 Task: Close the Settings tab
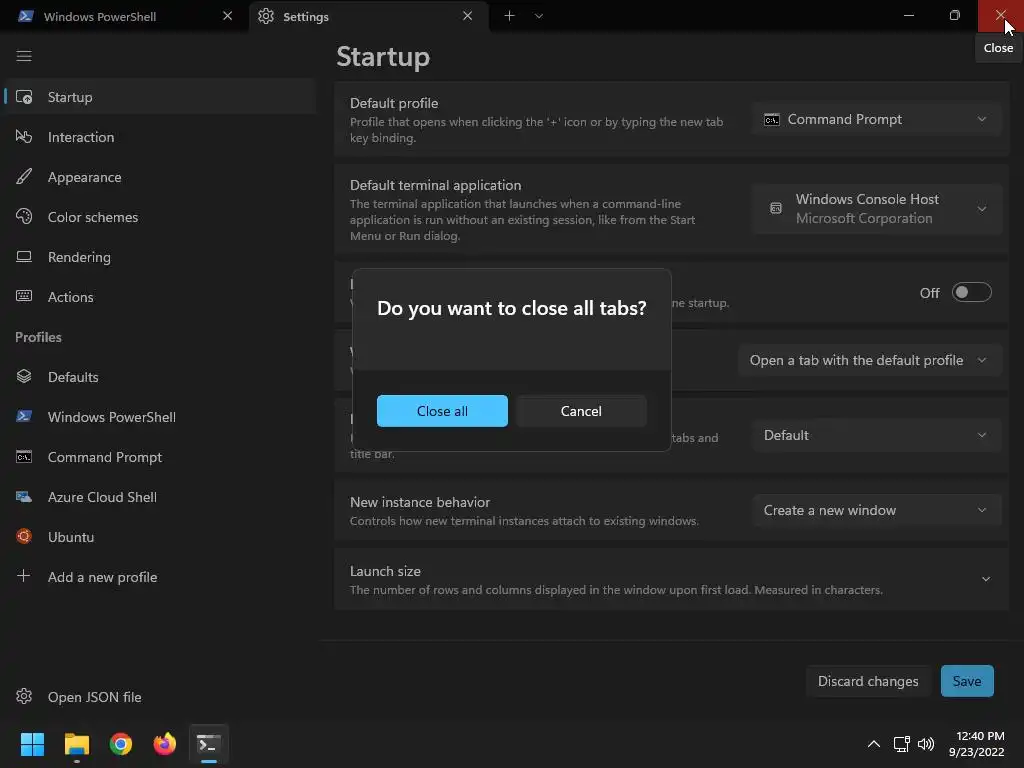point(468,16)
